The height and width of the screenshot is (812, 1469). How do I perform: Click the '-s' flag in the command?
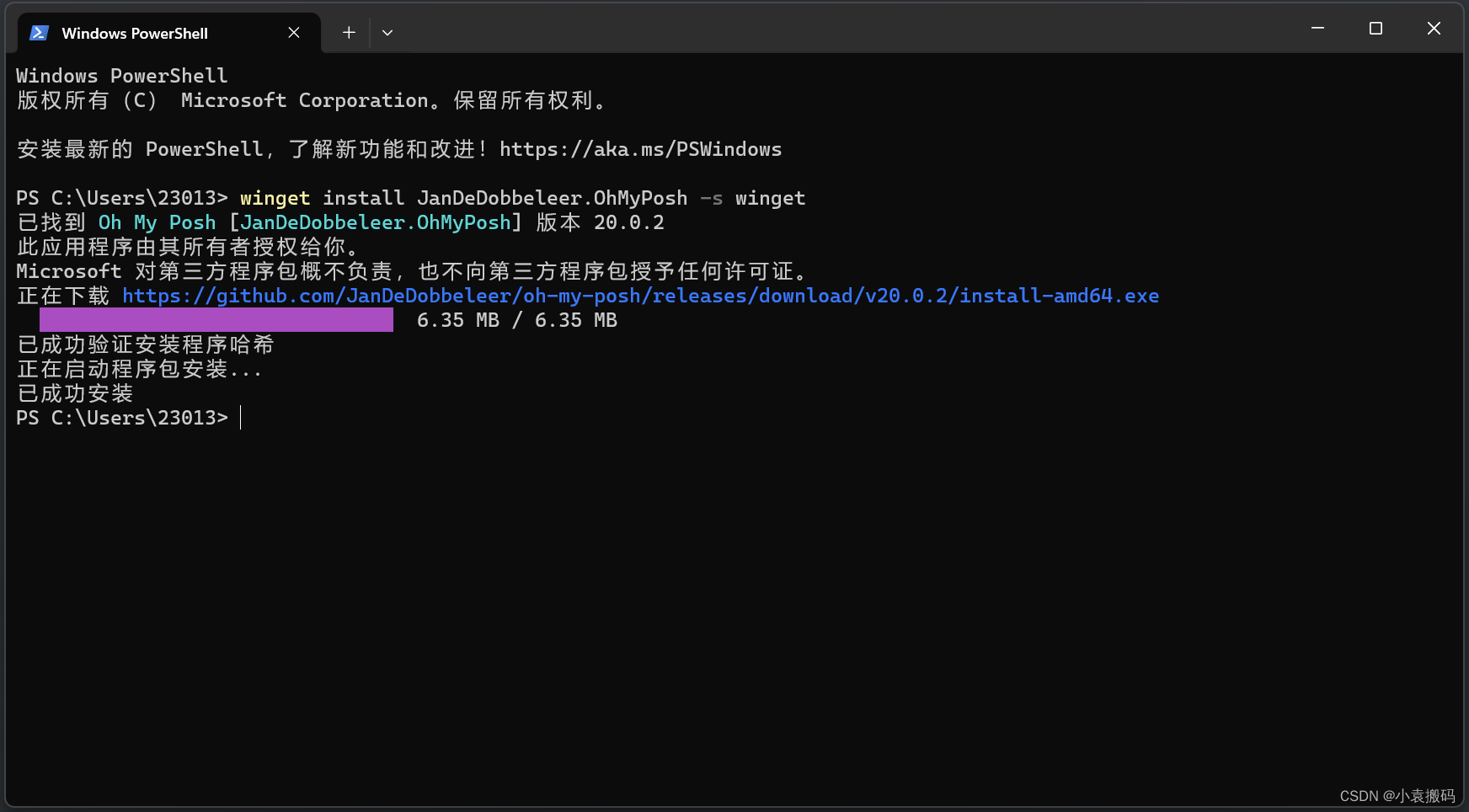click(712, 198)
